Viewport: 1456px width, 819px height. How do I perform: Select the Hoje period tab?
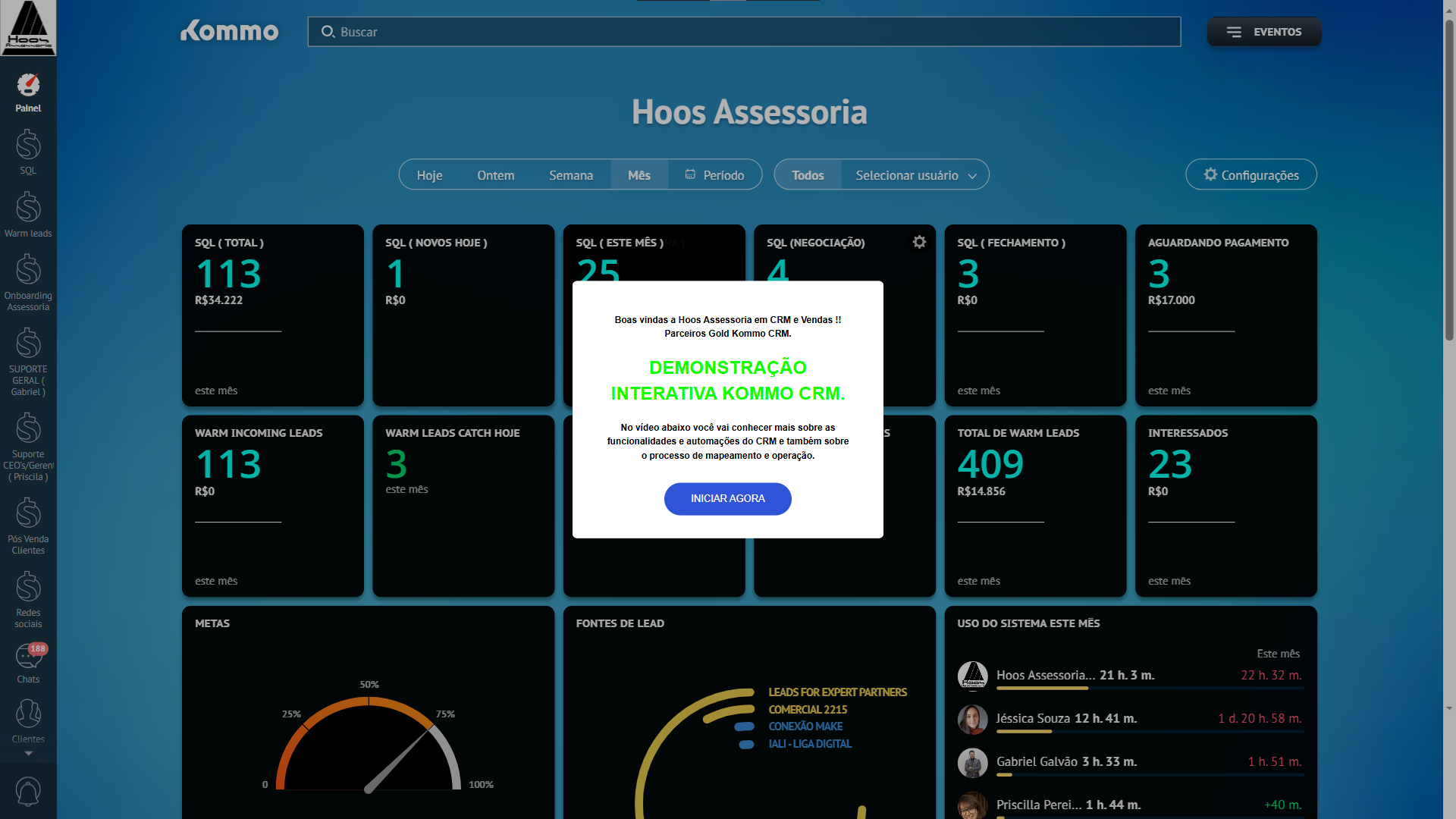pyautogui.click(x=429, y=175)
